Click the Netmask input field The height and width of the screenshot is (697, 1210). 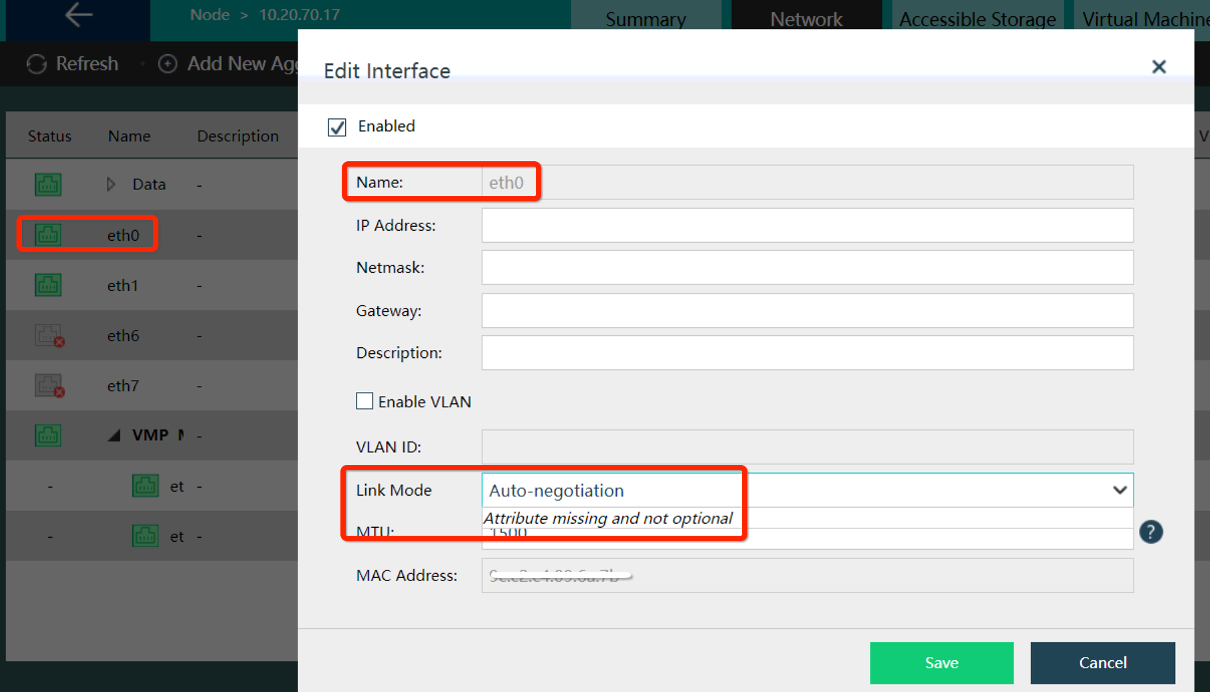point(807,267)
